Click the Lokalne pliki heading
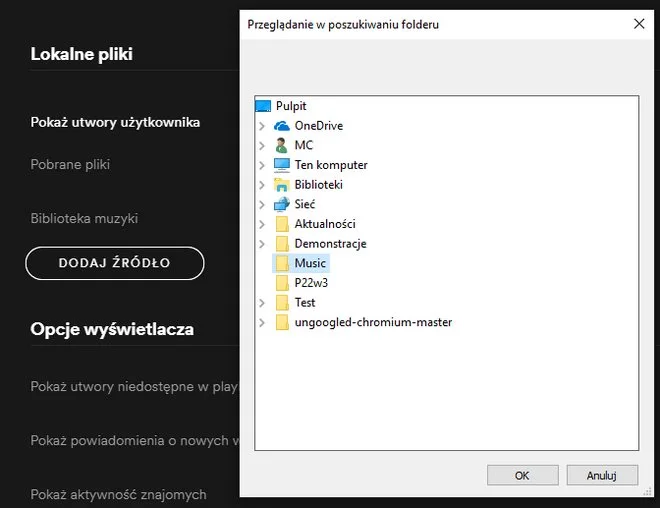Viewport: 660px width, 508px height. 82,54
